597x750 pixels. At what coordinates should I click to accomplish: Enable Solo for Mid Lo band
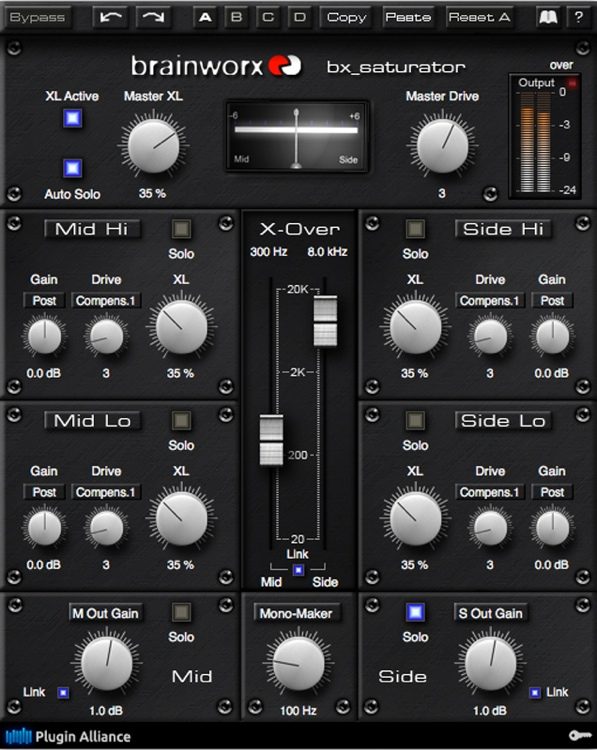pos(181,420)
